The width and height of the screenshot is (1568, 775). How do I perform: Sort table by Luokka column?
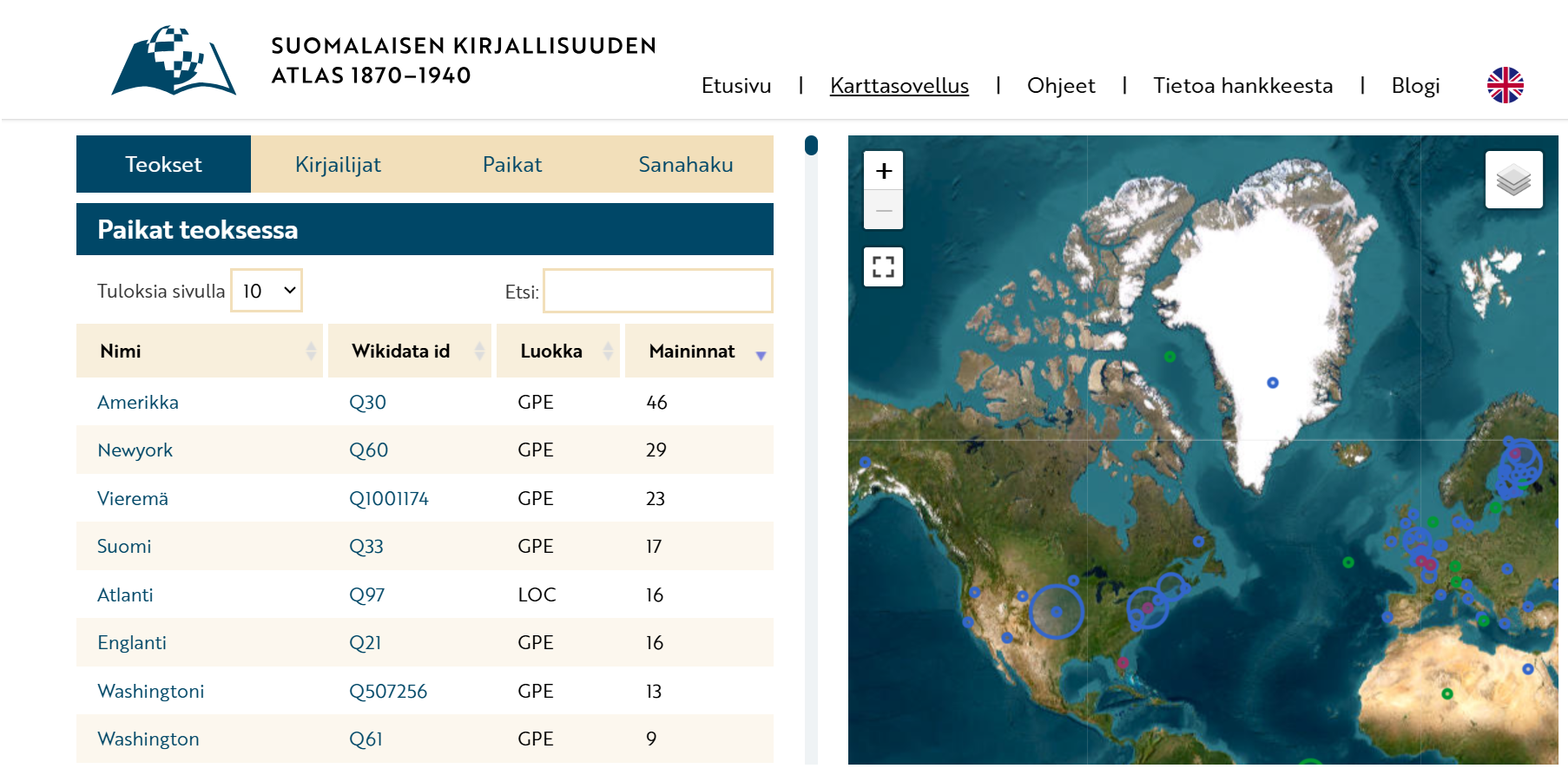pyautogui.click(x=557, y=351)
